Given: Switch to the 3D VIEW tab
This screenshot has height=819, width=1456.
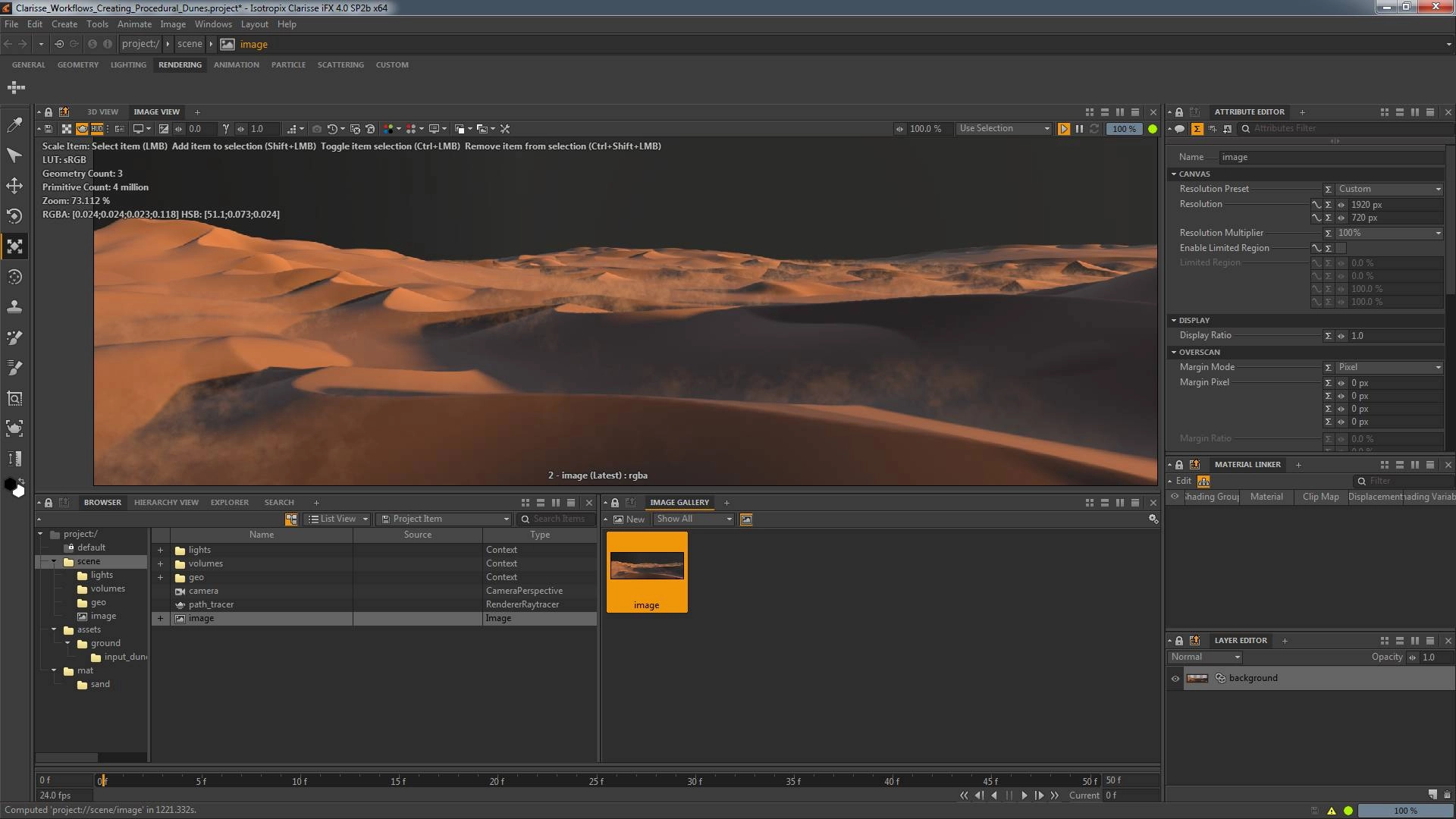Looking at the screenshot, I should [102, 112].
